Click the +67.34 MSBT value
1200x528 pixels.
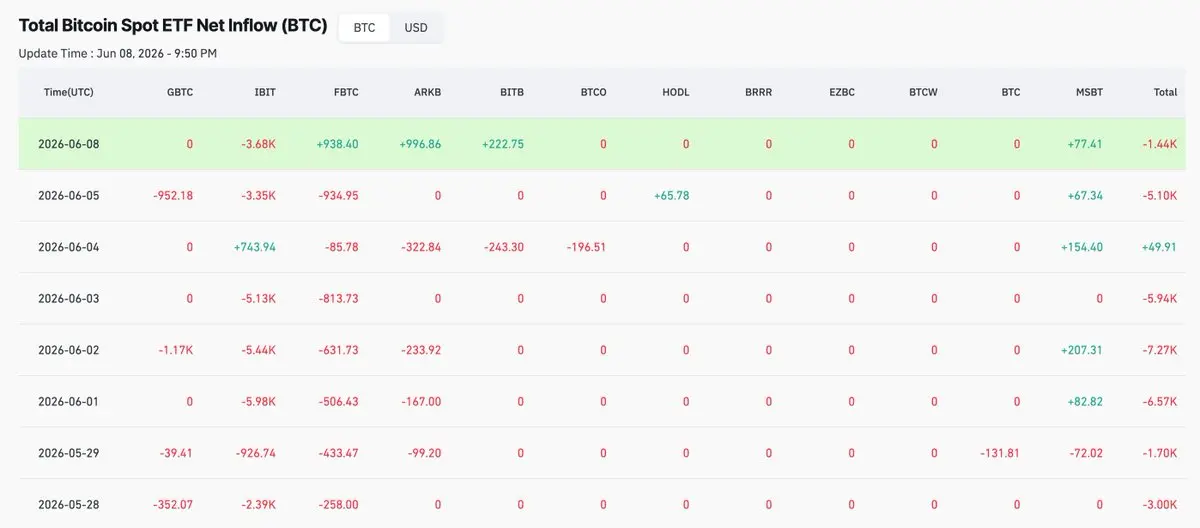click(1085, 195)
